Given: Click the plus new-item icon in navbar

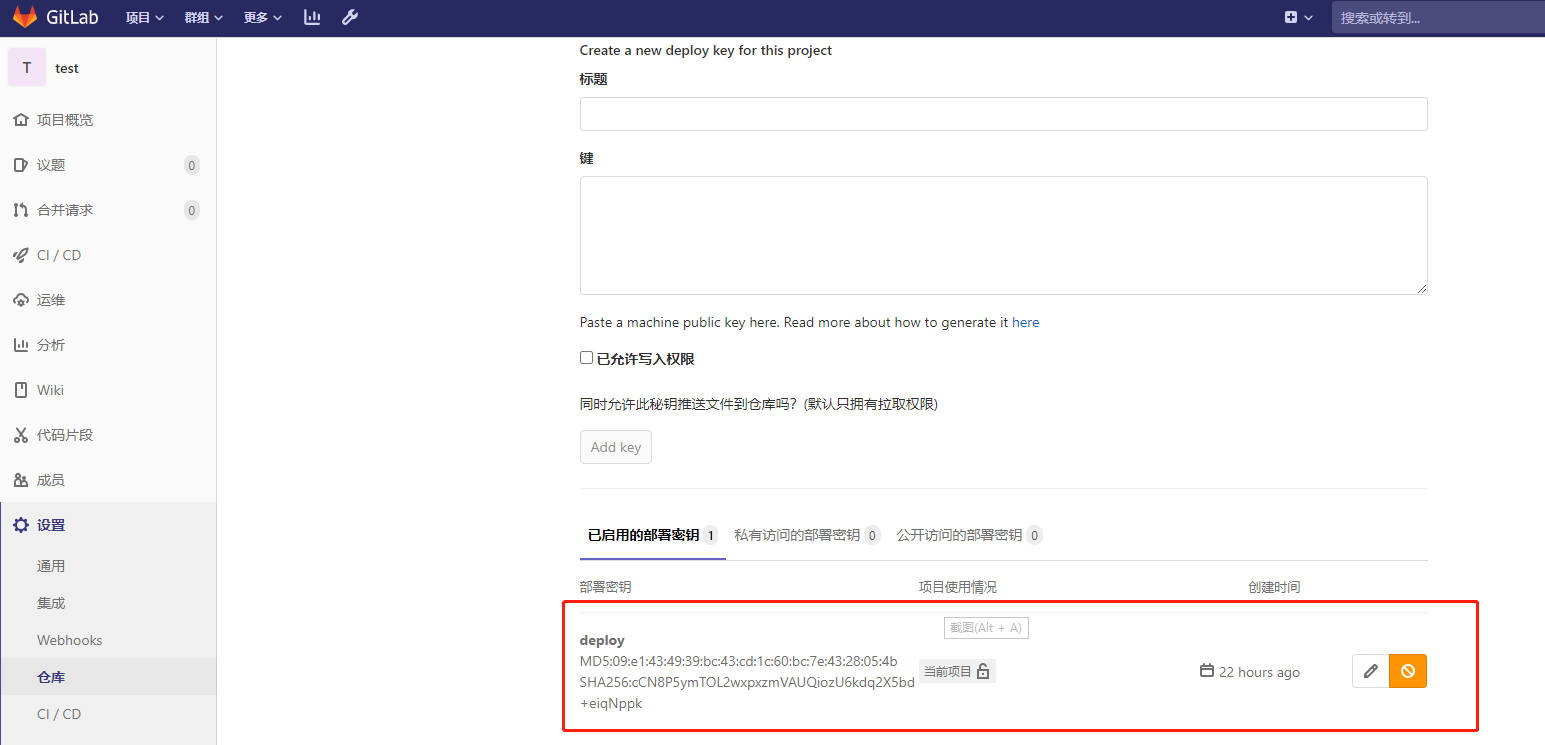Looking at the screenshot, I should coord(1291,17).
